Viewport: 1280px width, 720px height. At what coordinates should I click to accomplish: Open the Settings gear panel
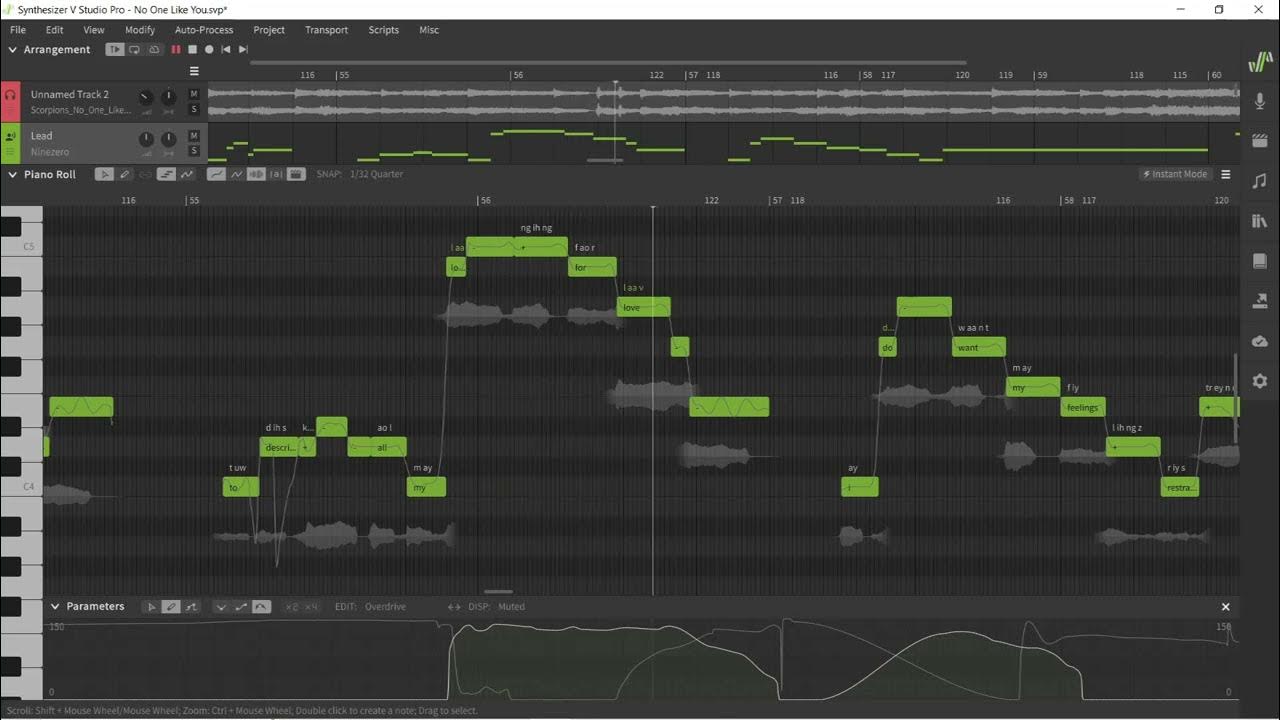tap(1260, 381)
